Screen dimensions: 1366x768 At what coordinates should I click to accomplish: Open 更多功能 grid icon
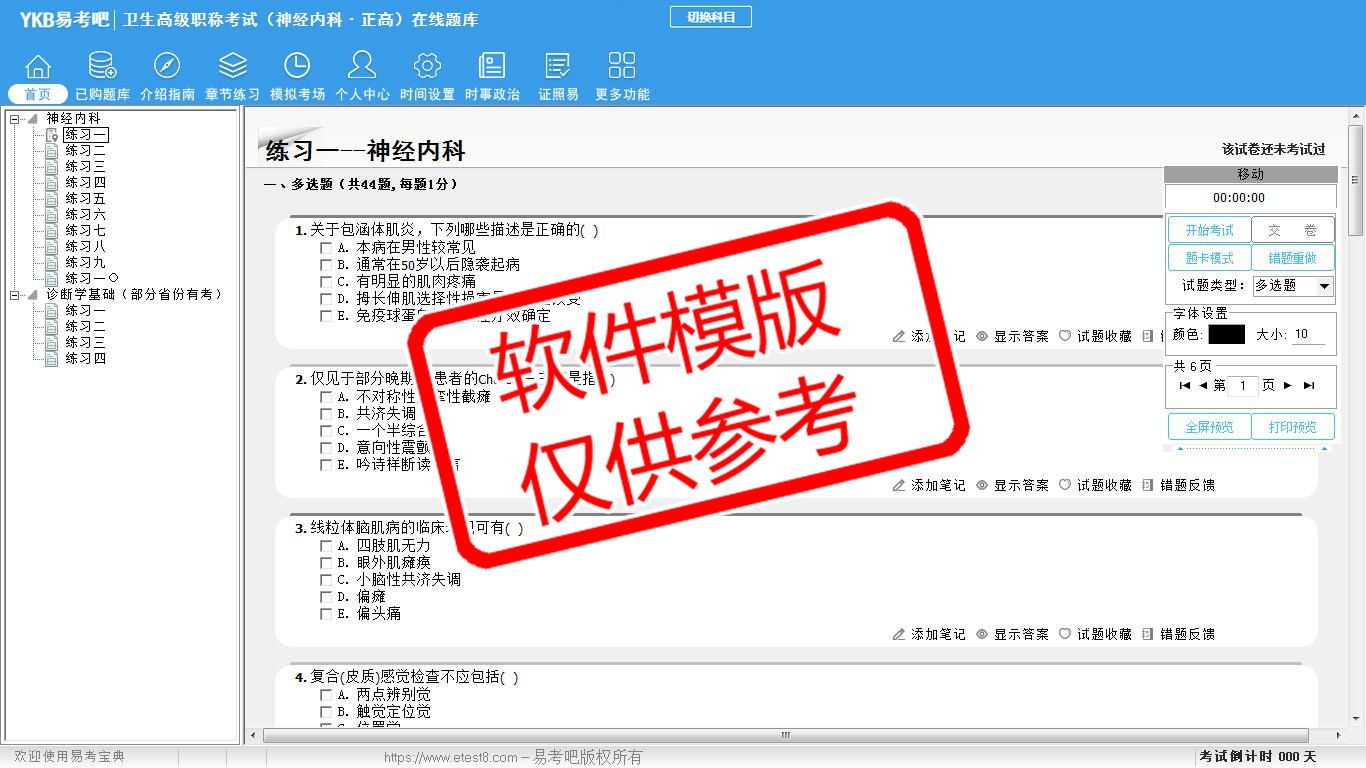622,67
